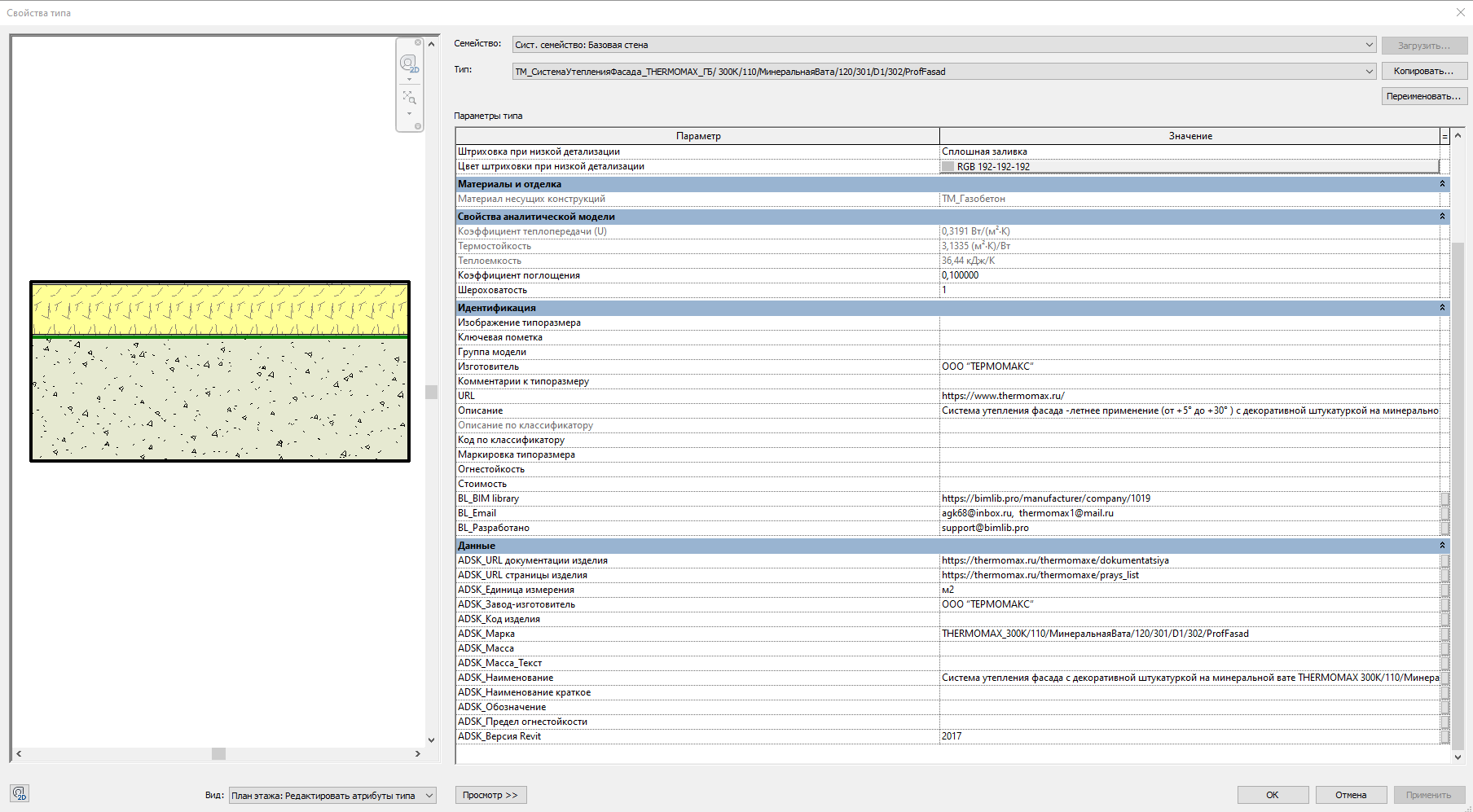Viewport: 1473px width, 812px height.
Task: Click the Переименовать button
Action: click(x=1424, y=96)
